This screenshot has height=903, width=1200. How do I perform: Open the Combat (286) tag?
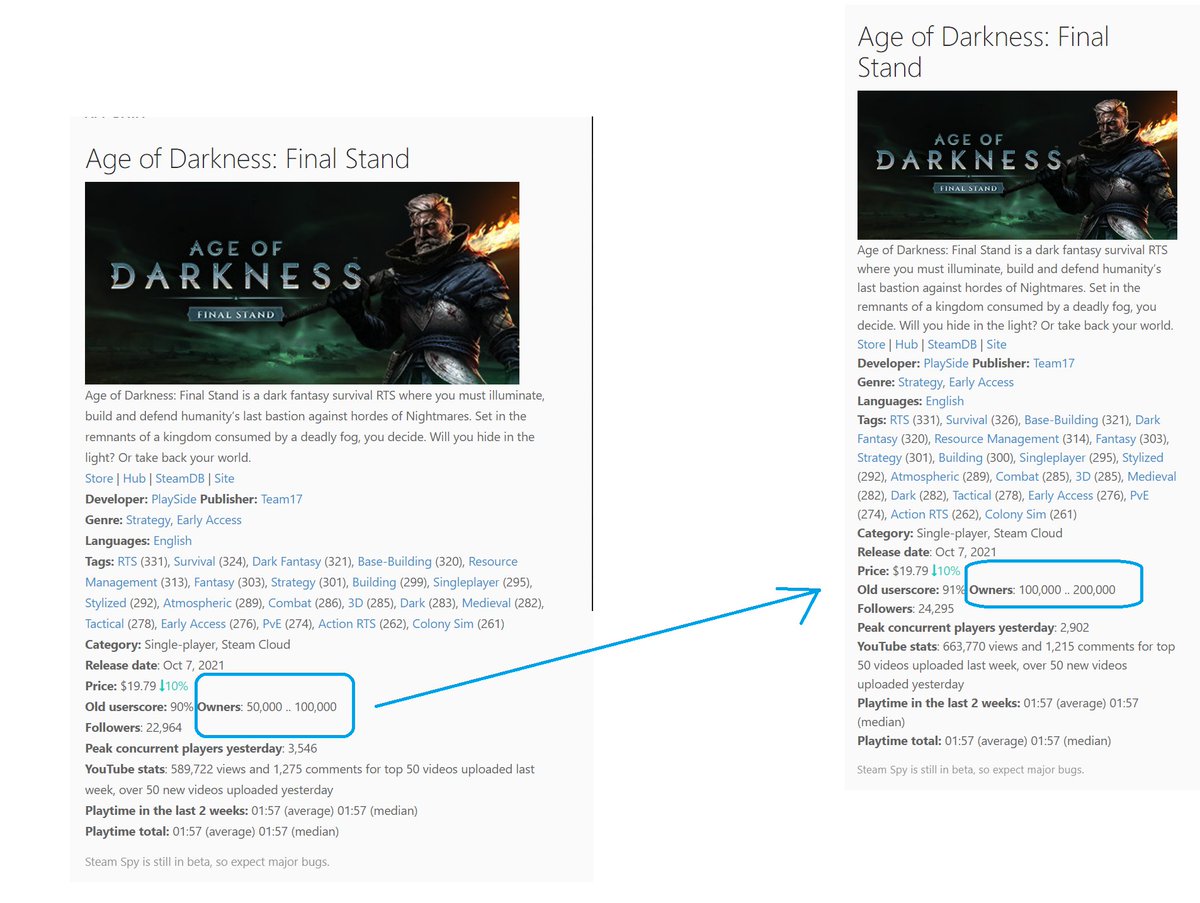point(290,603)
